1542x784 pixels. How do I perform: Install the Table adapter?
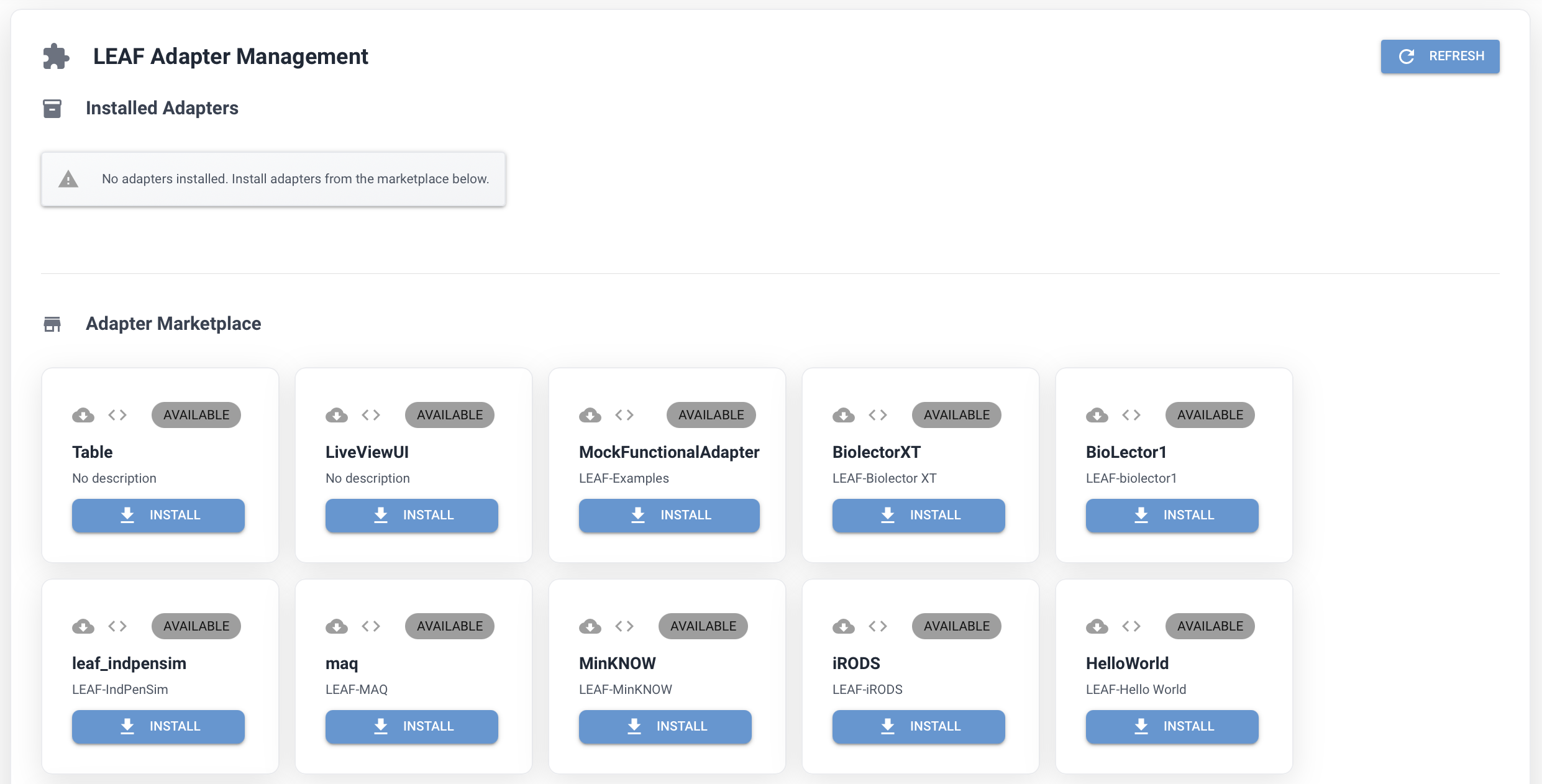pyautogui.click(x=158, y=515)
